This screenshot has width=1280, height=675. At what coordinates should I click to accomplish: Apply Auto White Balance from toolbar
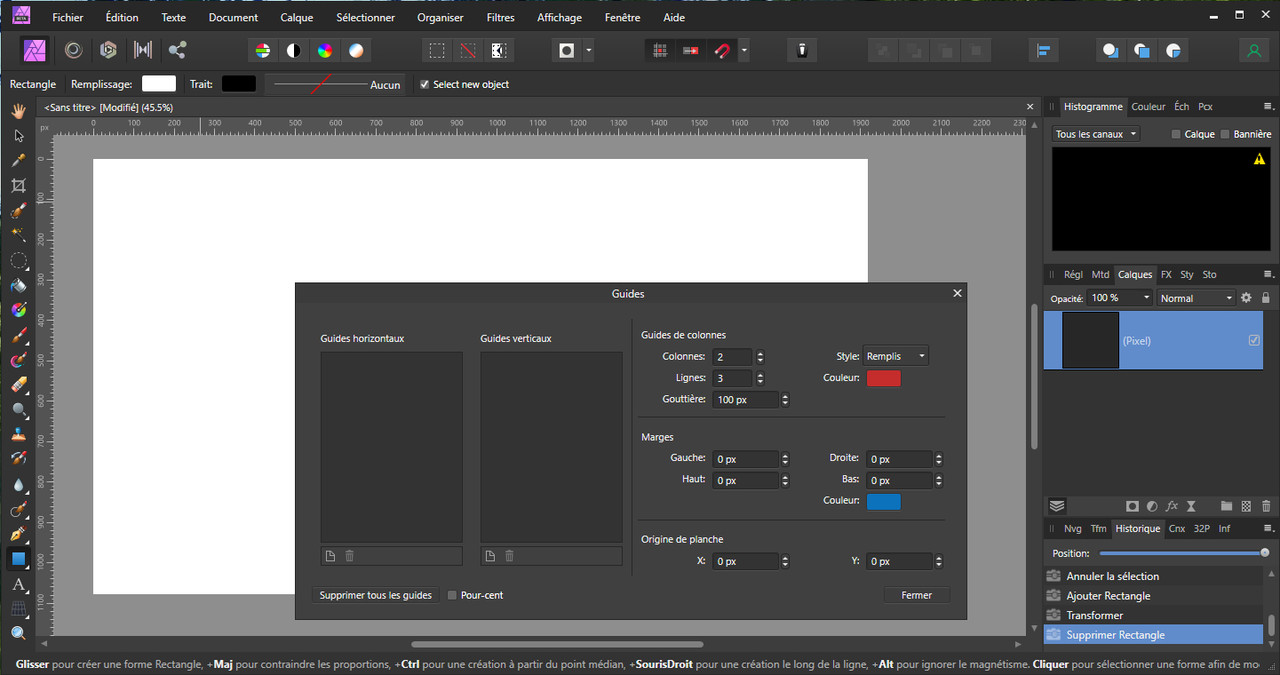(356, 50)
